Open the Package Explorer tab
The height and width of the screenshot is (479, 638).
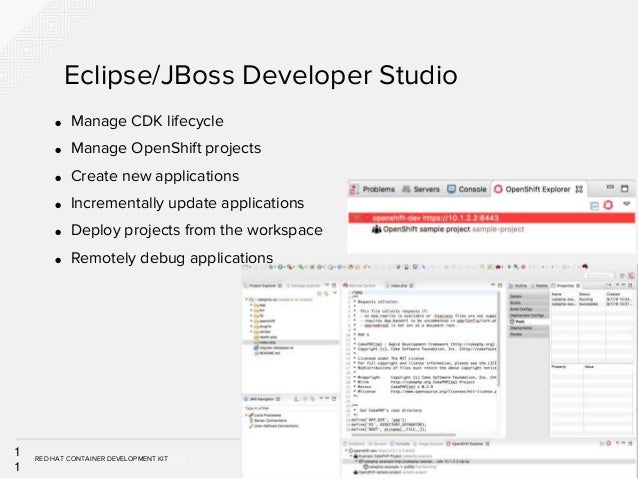point(304,286)
